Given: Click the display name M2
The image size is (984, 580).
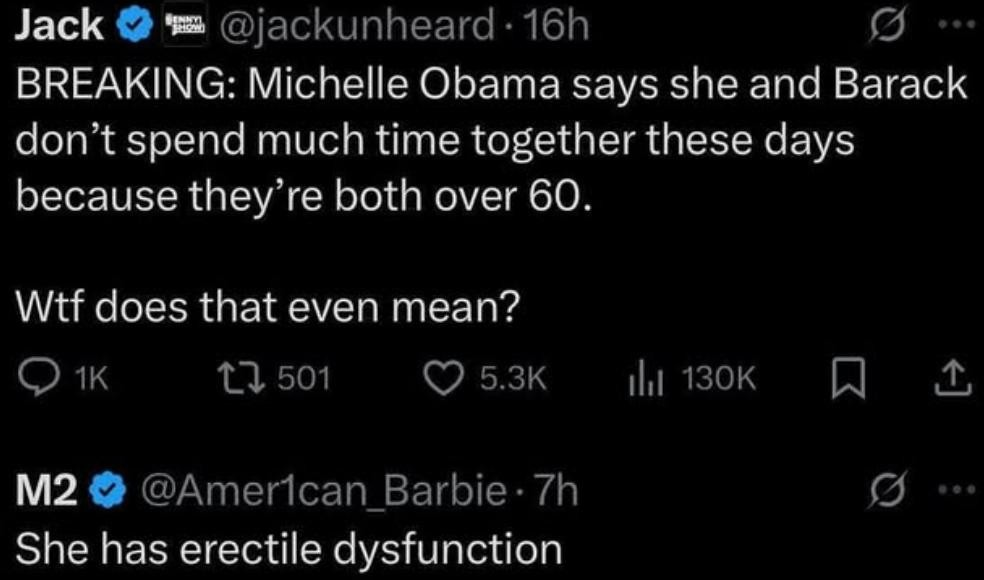Looking at the screenshot, I should coord(49,491).
